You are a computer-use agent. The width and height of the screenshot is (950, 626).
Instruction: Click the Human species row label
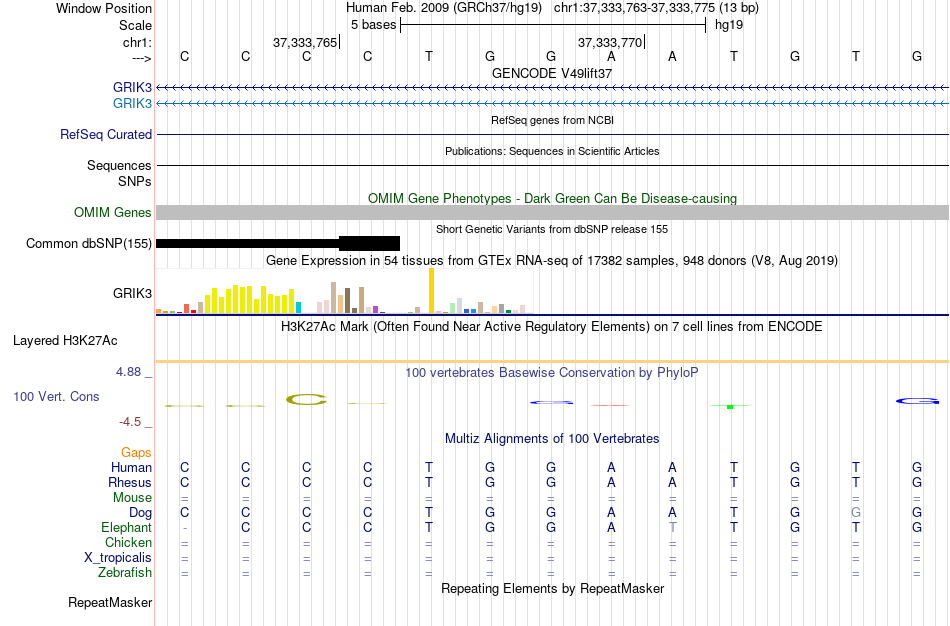click(x=131, y=467)
